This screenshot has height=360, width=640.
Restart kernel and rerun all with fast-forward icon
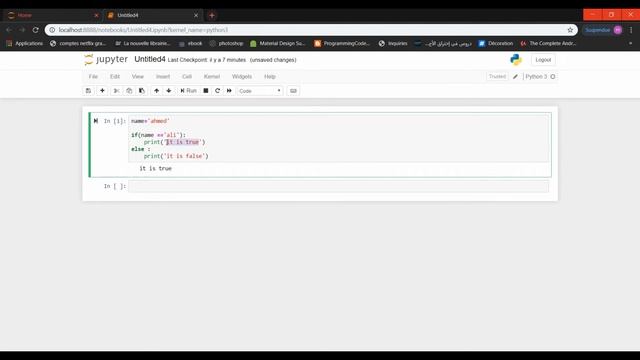[x=229, y=91]
